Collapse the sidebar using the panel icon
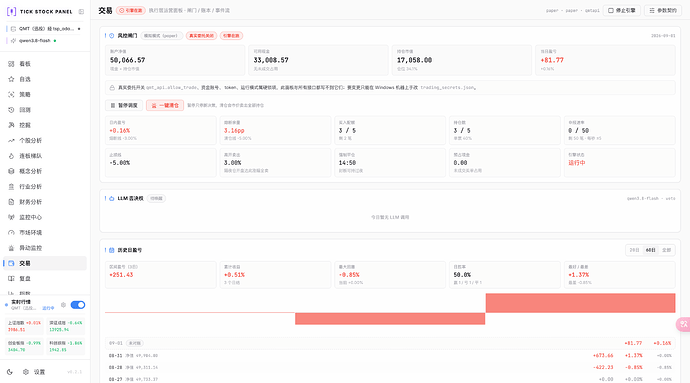Screen dimensions: 690x383 pos(81,11)
